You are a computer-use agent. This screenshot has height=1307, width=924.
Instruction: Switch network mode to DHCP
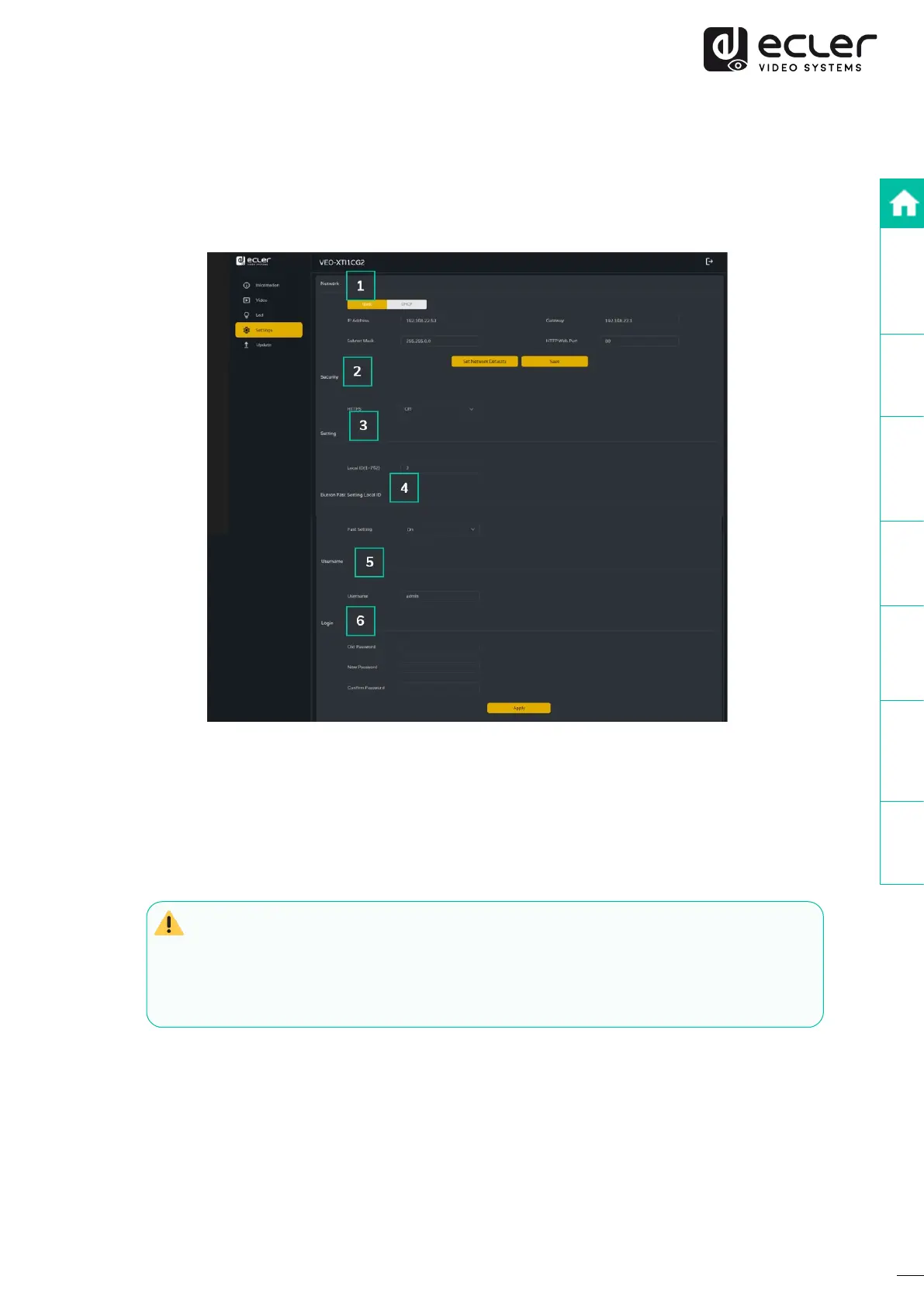click(x=407, y=304)
